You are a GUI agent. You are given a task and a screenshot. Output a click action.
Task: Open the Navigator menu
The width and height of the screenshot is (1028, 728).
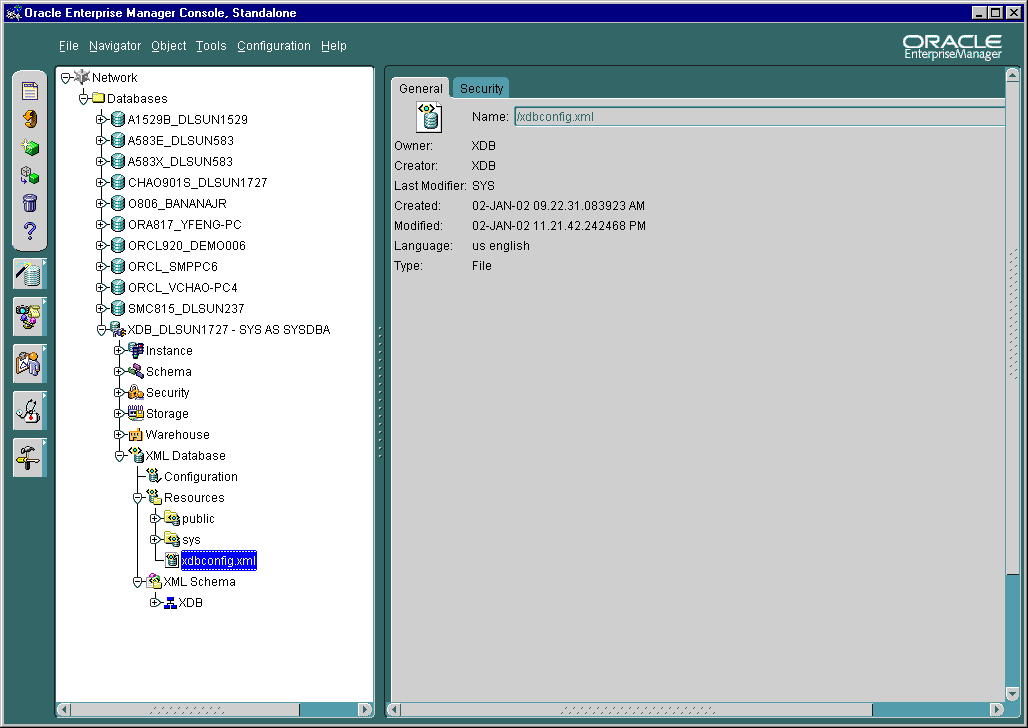coord(115,46)
